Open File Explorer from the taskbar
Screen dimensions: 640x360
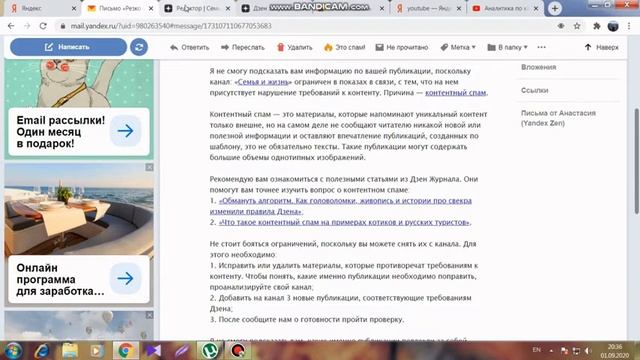(70, 350)
